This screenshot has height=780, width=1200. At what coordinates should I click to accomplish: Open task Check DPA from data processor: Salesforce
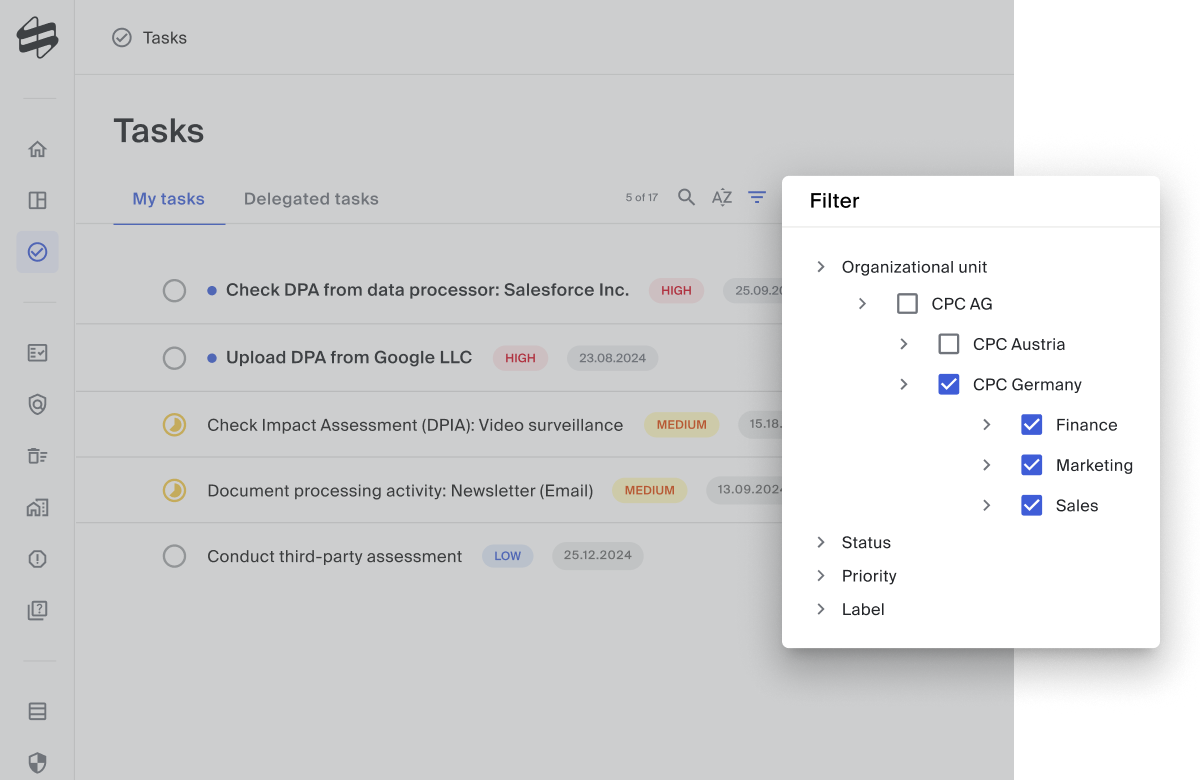click(x=427, y=290)
